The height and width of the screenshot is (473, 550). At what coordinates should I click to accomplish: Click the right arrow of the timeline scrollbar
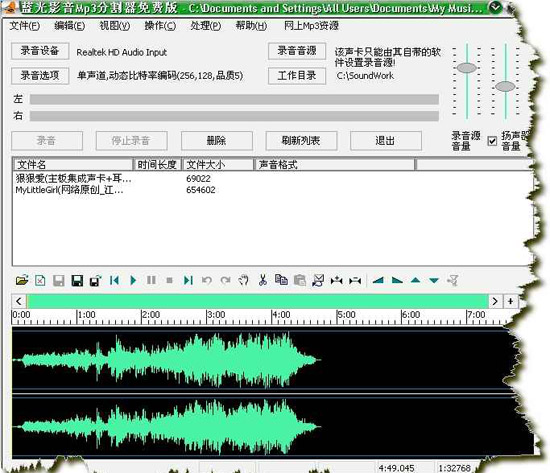coord(495,301)
